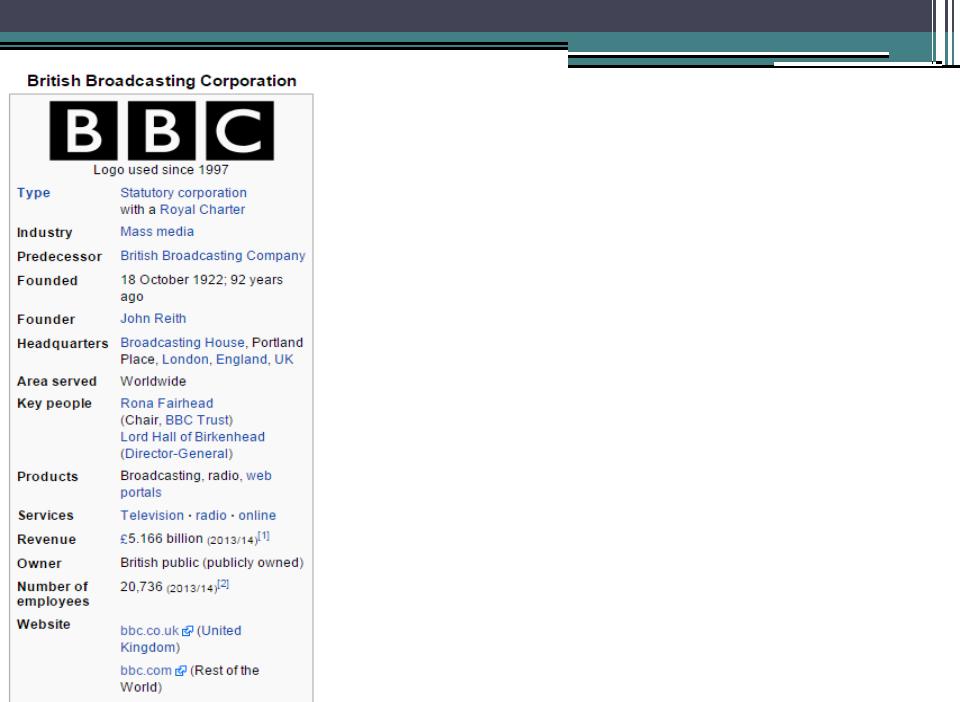The height and width of the screenshot is (702, 960).
Task: Open the Type label link
Action: click(x=34, y=193)
